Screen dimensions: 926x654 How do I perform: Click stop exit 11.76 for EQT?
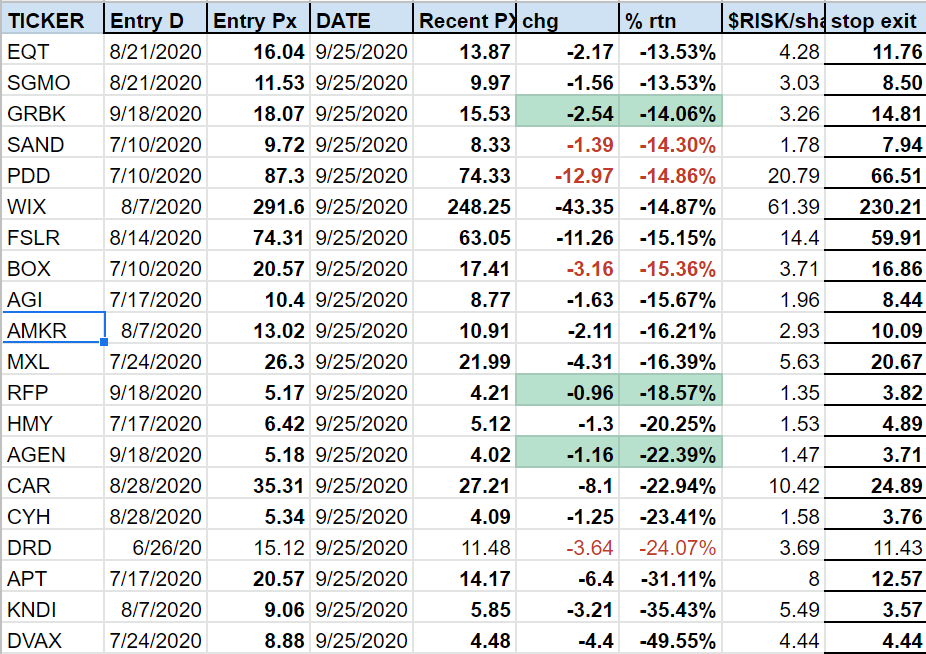[875, 51]
